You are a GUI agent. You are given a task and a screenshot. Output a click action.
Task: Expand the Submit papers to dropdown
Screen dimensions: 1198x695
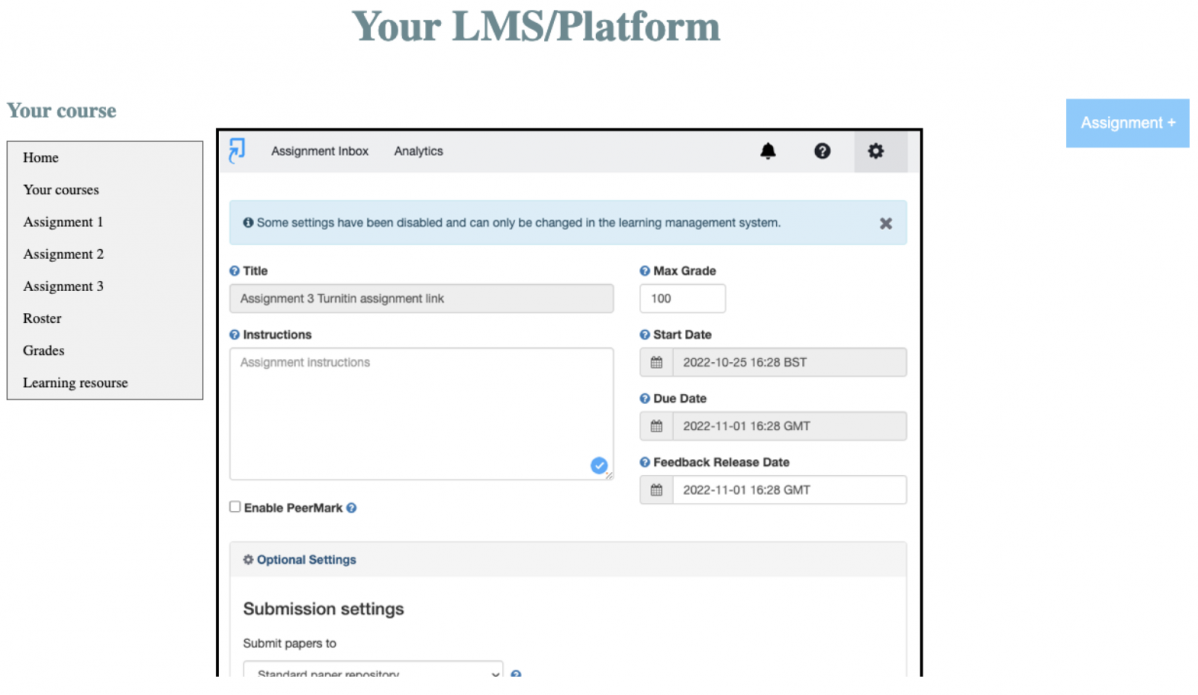[x=373, y=673]
